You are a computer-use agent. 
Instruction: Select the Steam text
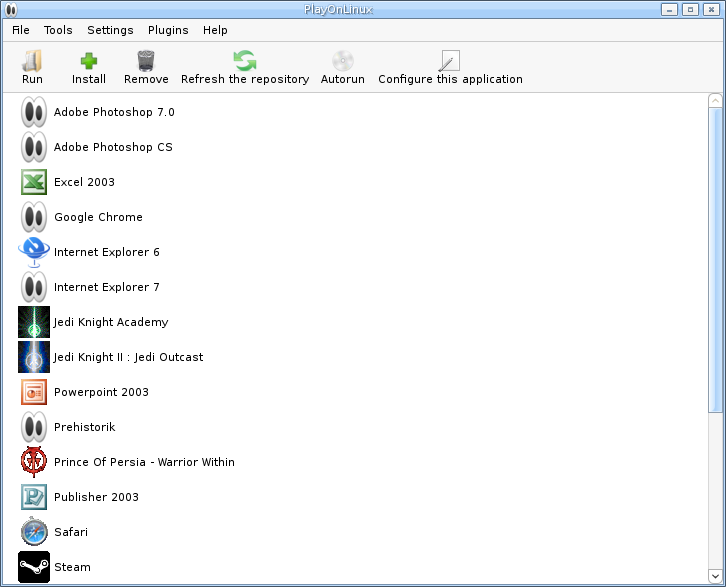pos(72,567)
